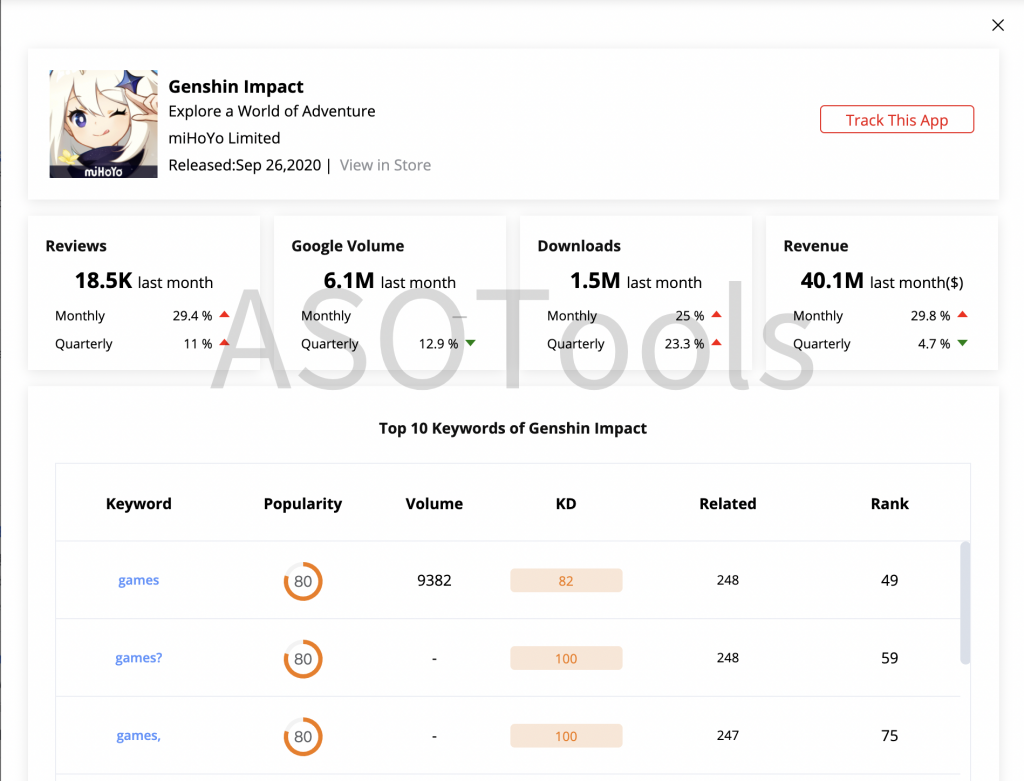This screenshot has height=781, width=1024.
Task: Click the Reviews 18.5K value
Action: pyautogui.click(x=103, y=281)
